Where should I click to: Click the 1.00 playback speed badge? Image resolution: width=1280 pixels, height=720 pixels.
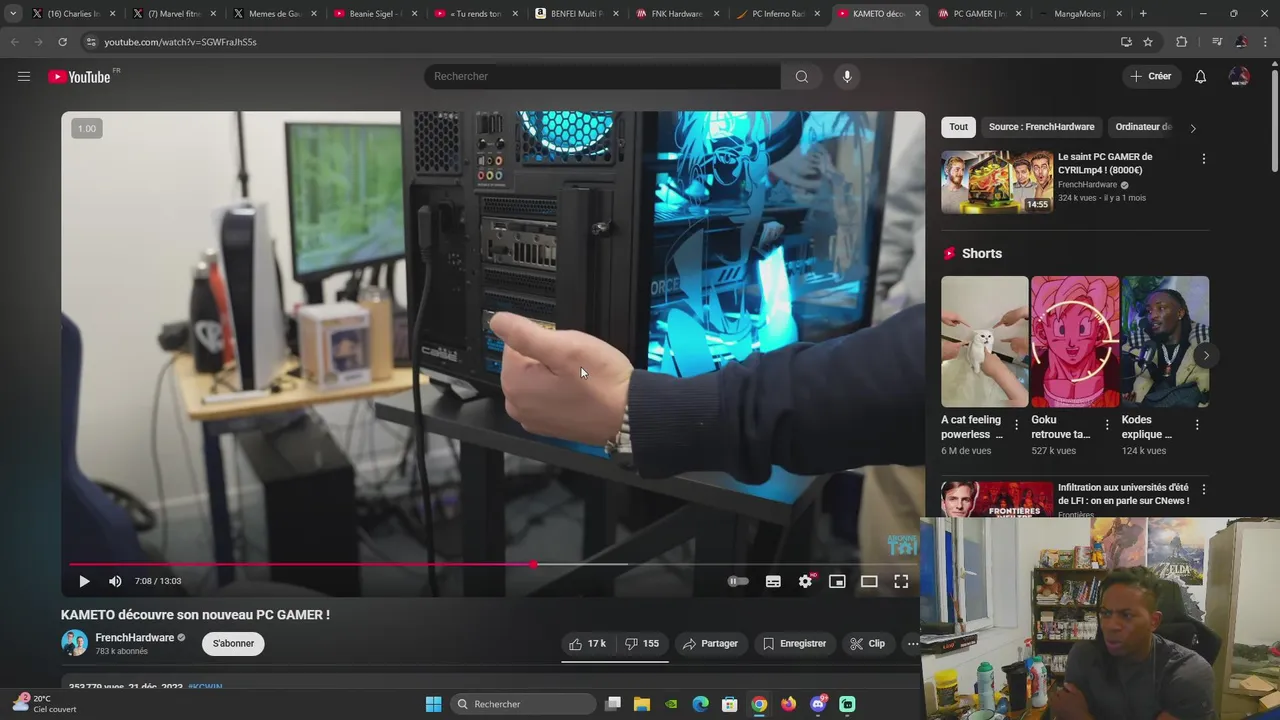pyautogui.click(x=87, y=128)
